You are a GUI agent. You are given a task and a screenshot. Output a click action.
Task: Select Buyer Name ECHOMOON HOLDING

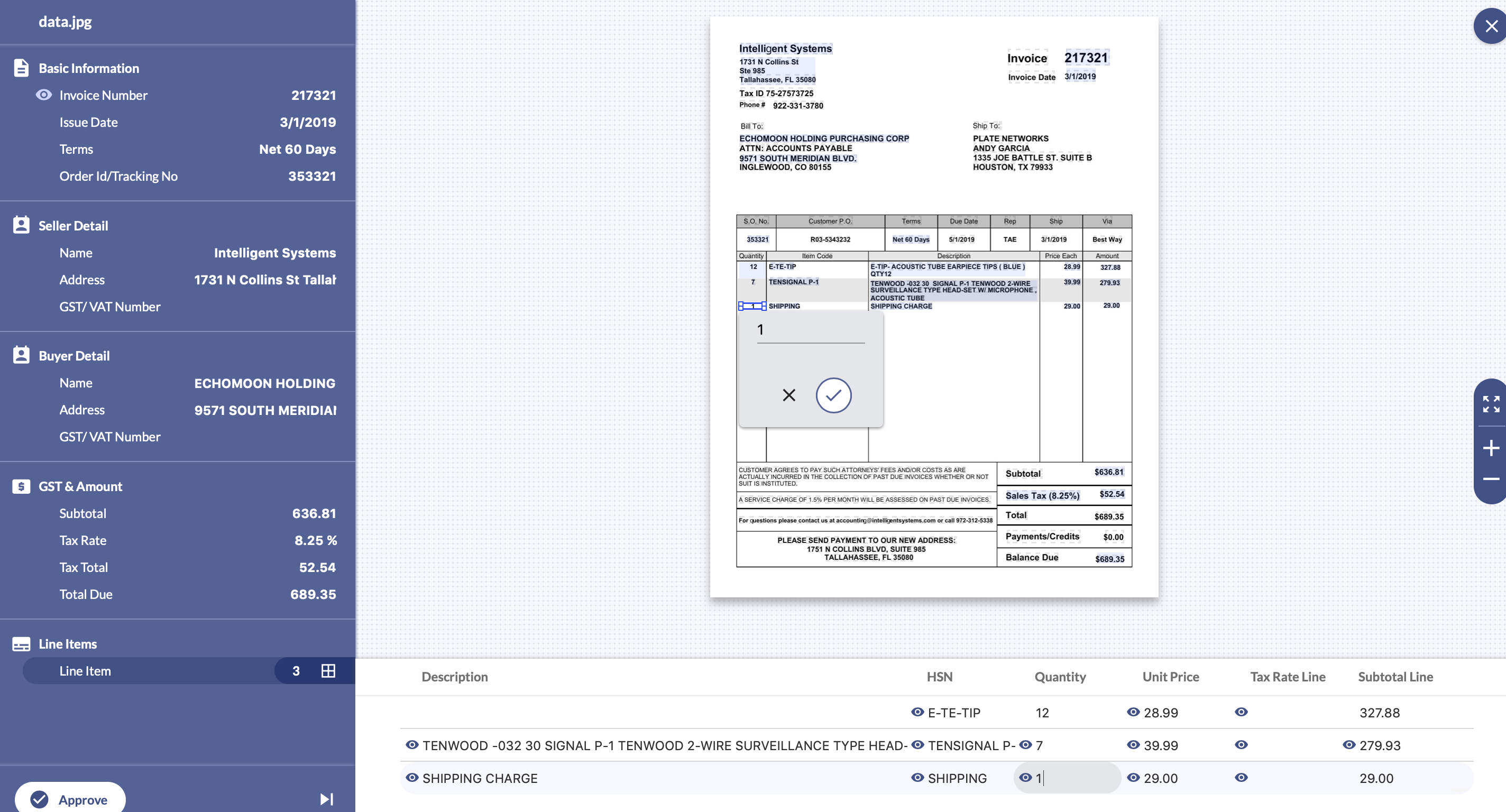(197, 382)
